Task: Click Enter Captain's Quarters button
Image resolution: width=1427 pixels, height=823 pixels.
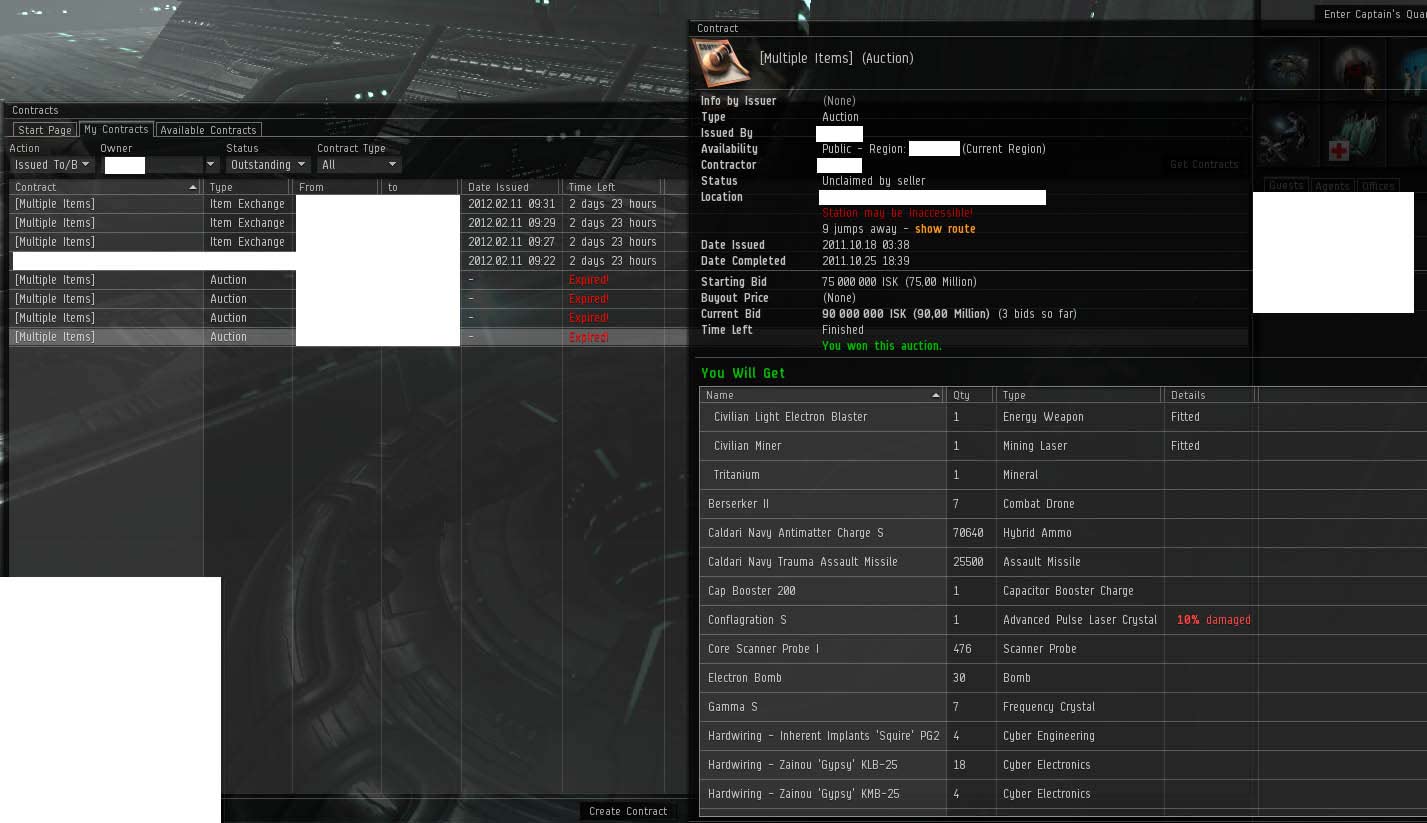Action: pyautogui.click(x=1371, y=14)
